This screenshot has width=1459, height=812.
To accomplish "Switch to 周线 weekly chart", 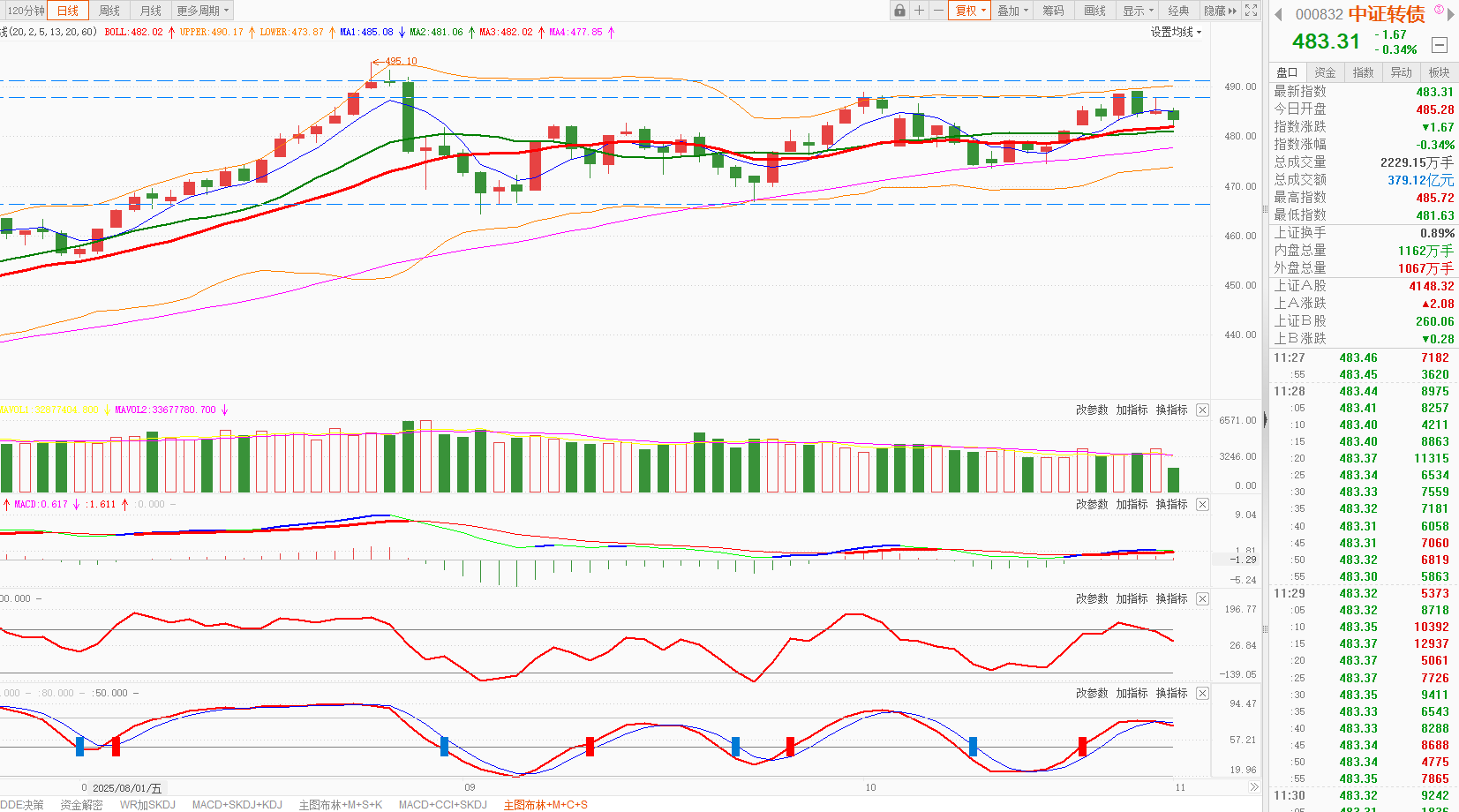I will [x=109, y=11].
